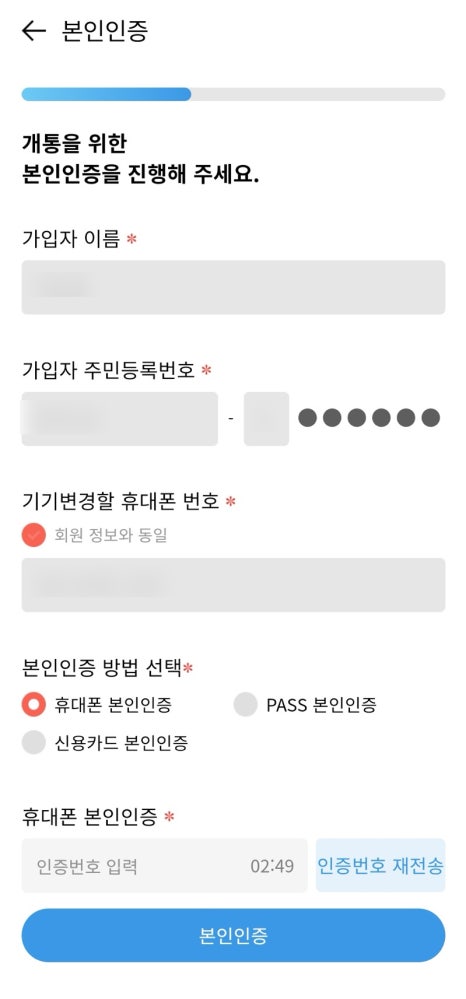Screen dimensions: 466x999
Task: Focus the 기기변경할 휴대폰 번호 input field
Action: (x=233, y=585)
